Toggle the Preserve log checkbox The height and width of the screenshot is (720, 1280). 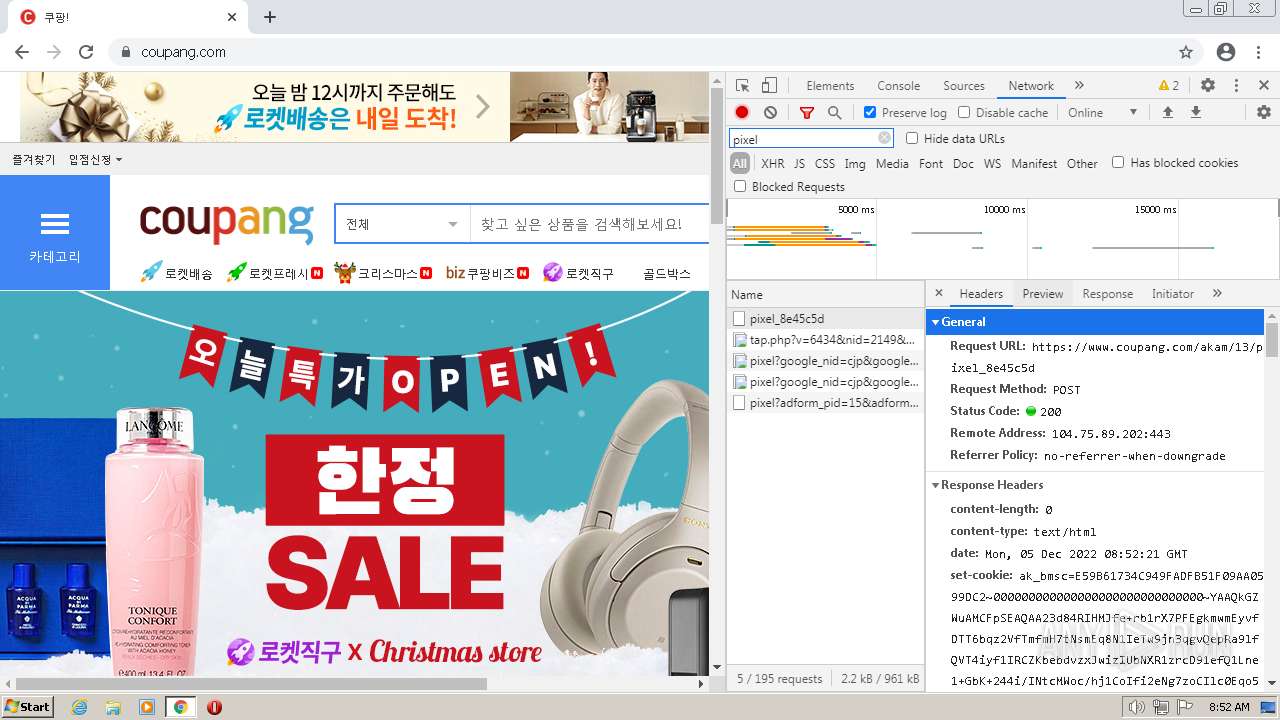(870, 113)
